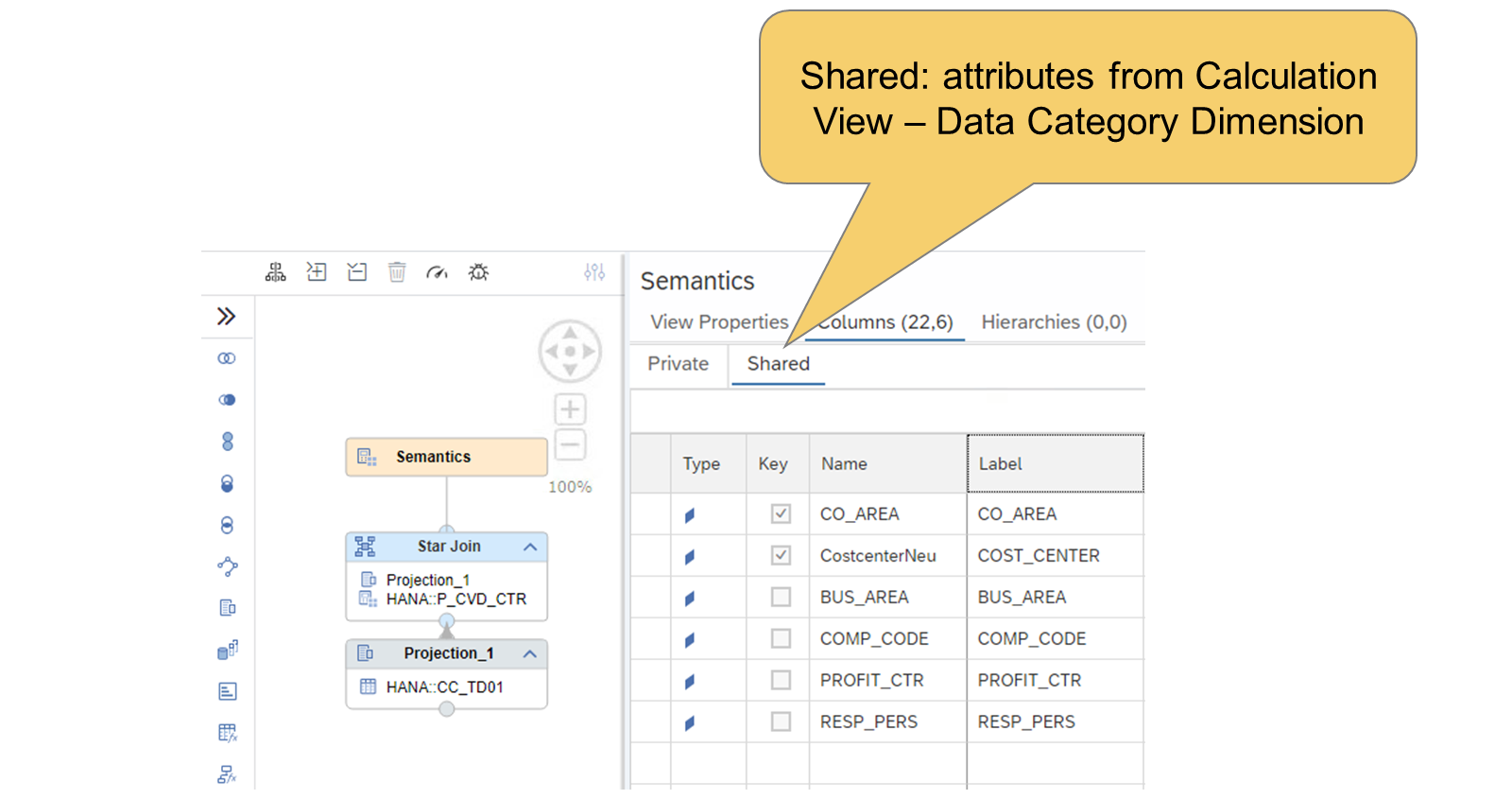Open the View Properties tab
The height and width of the screenshot is (799, 1512).
point(719,322)
